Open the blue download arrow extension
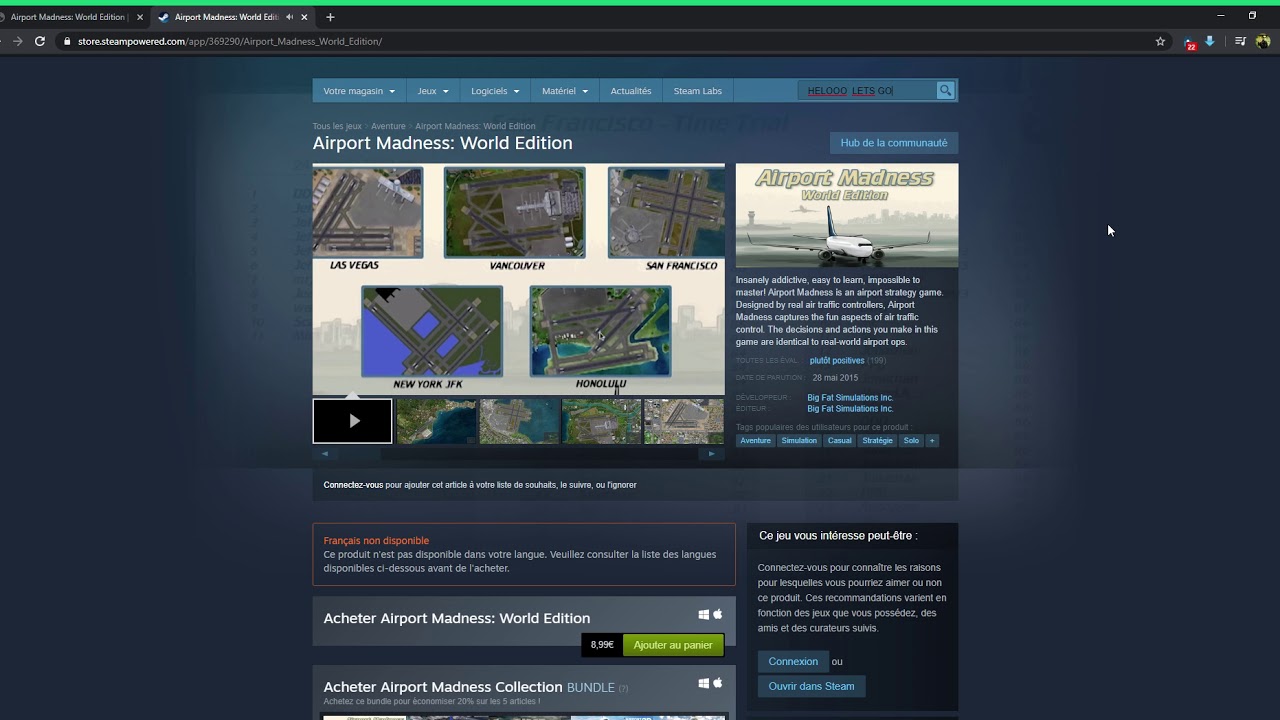 pyautogui.click(x=1209, y=41)
